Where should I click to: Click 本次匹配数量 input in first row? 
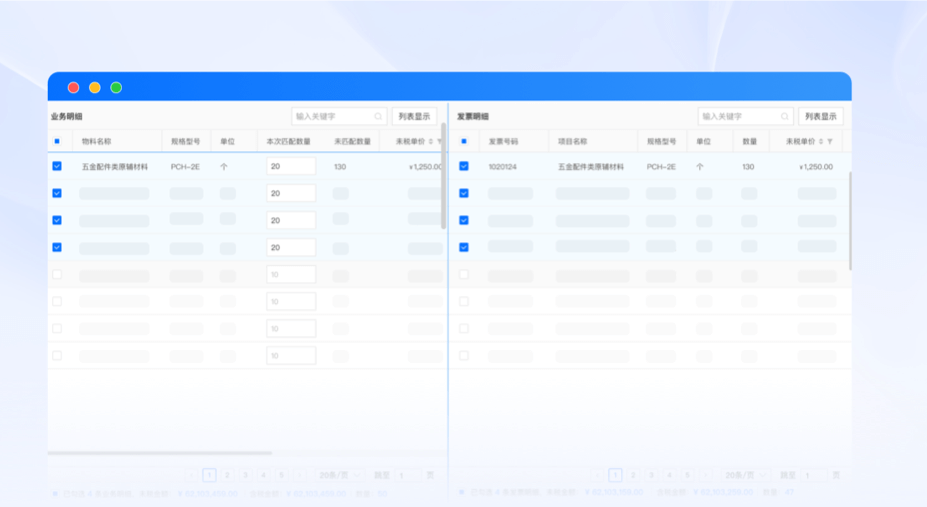[291, 167]
